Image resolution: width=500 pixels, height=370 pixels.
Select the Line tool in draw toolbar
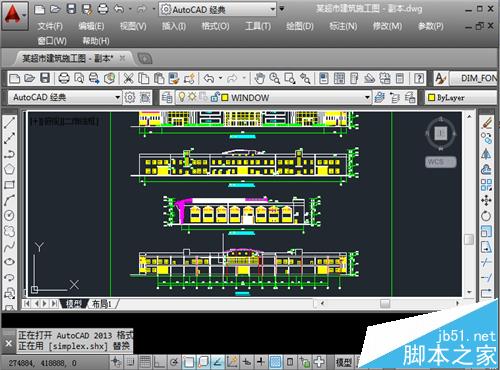click(x=9, y=122)
